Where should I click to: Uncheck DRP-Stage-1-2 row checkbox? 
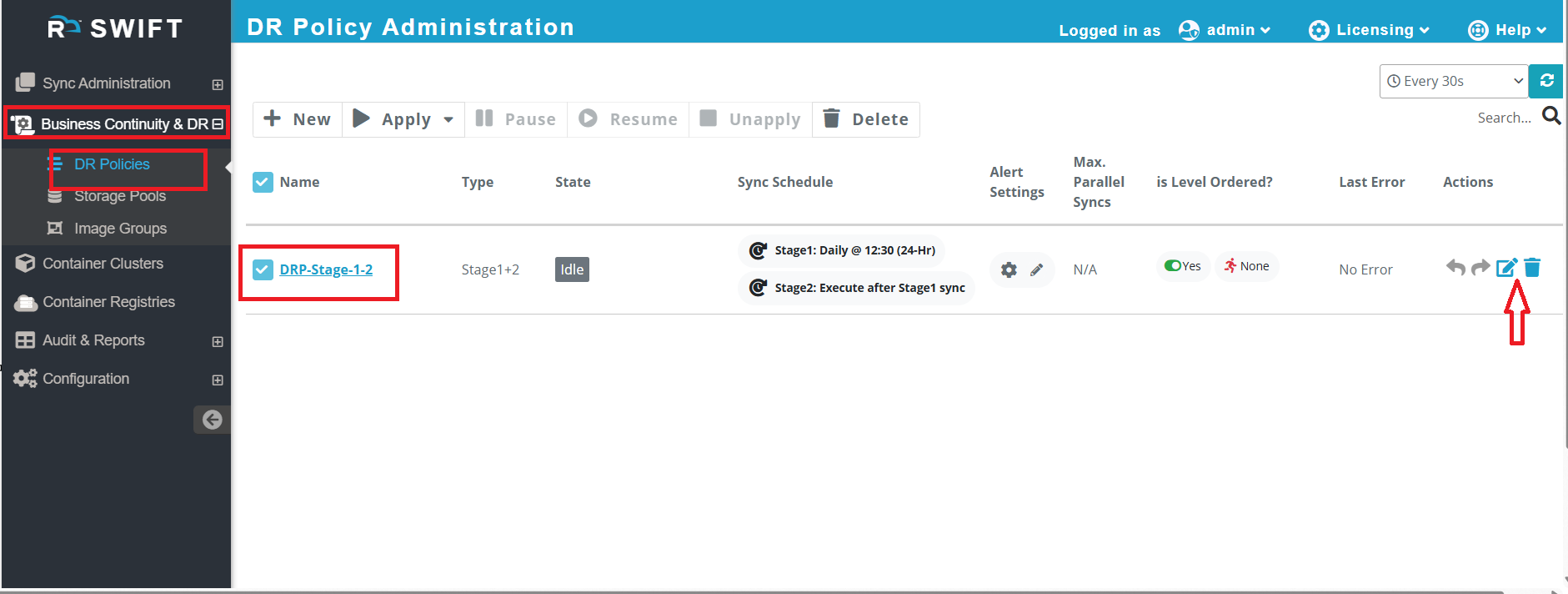(263, 269)
